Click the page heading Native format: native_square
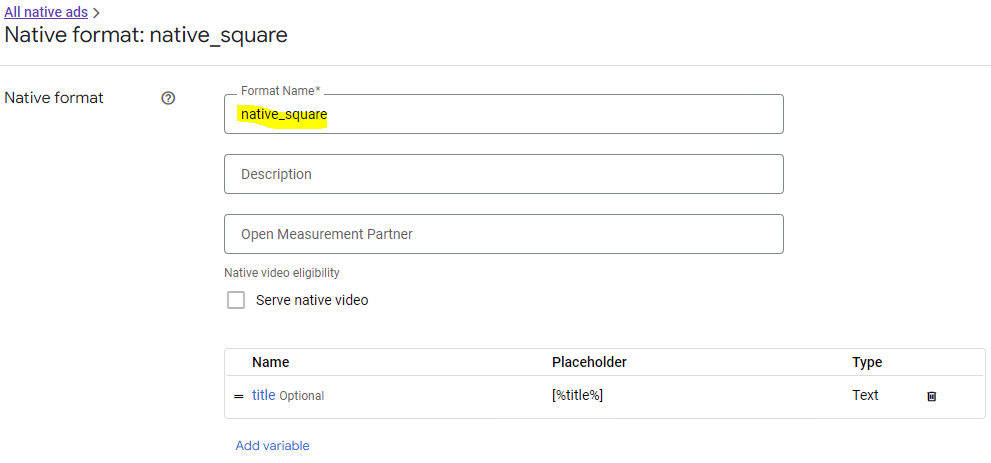991x463 pixels. [x=146, y=35]
